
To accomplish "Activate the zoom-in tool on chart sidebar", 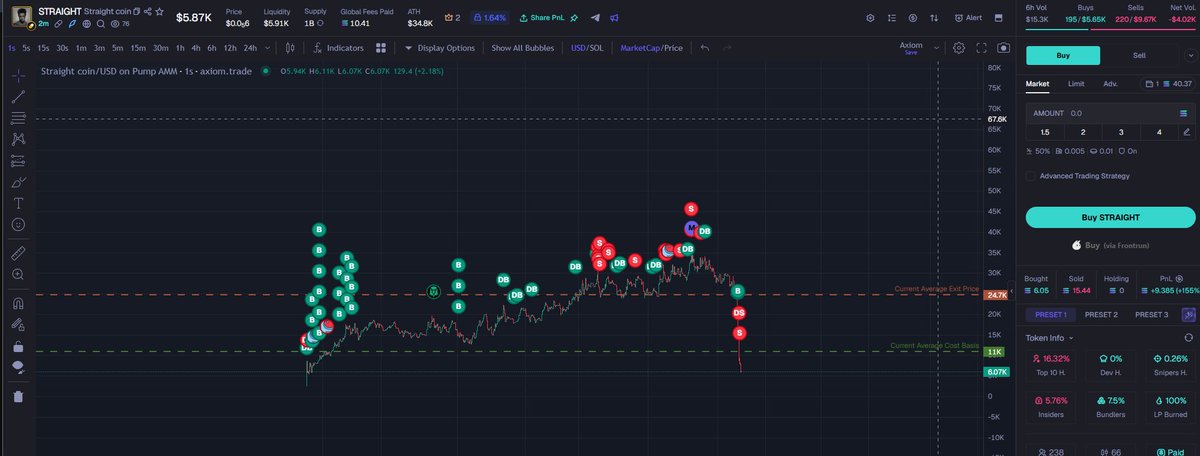I will tap(18, 274).
